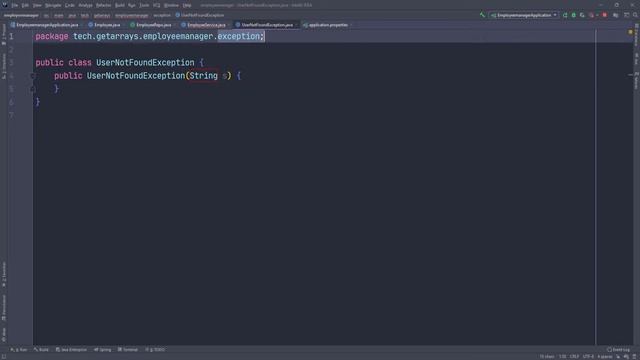Open the Build tool window at bottom
Screen dimensions: 640x360
click(41, 350)
